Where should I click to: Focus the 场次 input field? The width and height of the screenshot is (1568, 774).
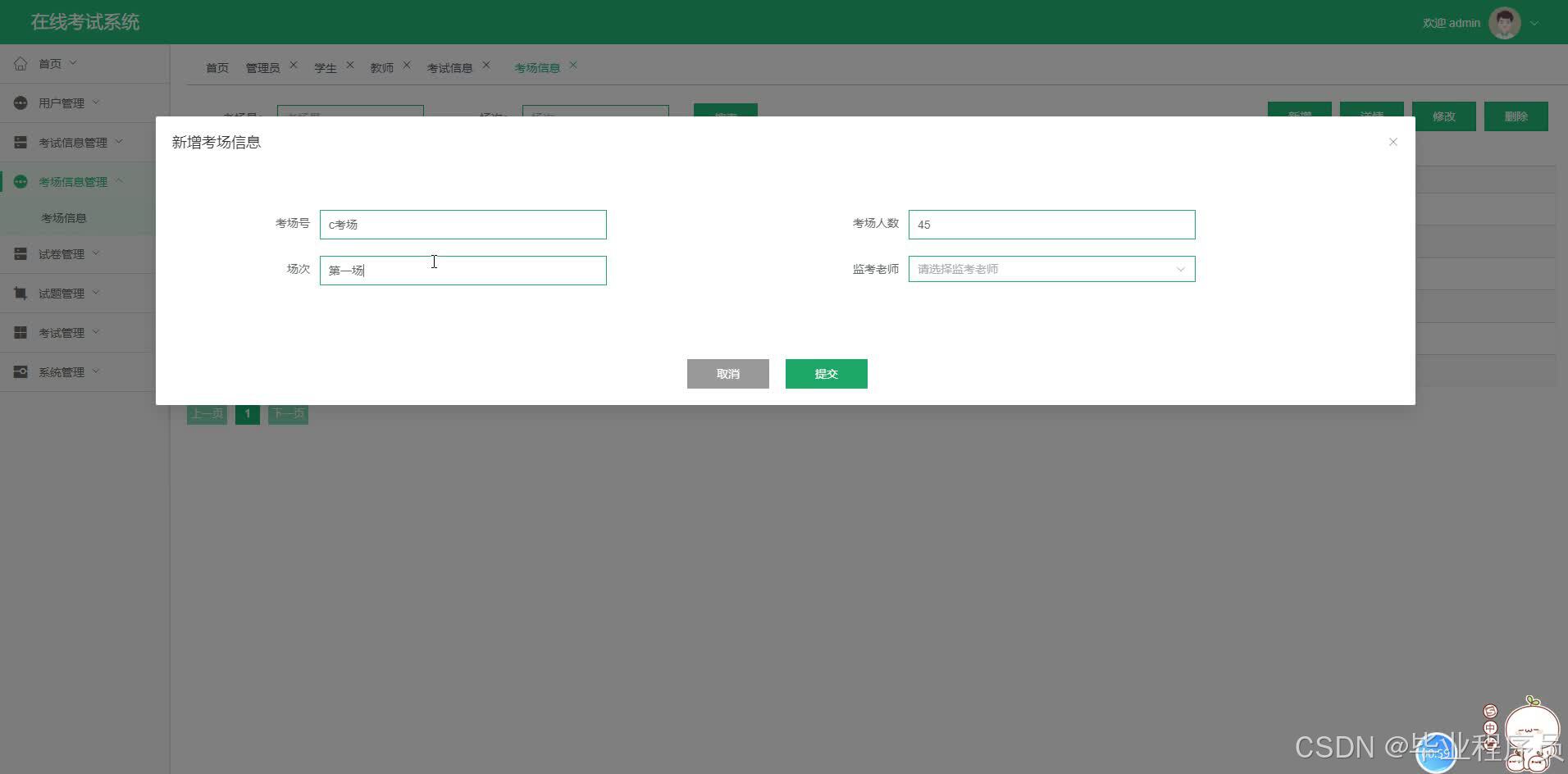[x=463, y=271]
